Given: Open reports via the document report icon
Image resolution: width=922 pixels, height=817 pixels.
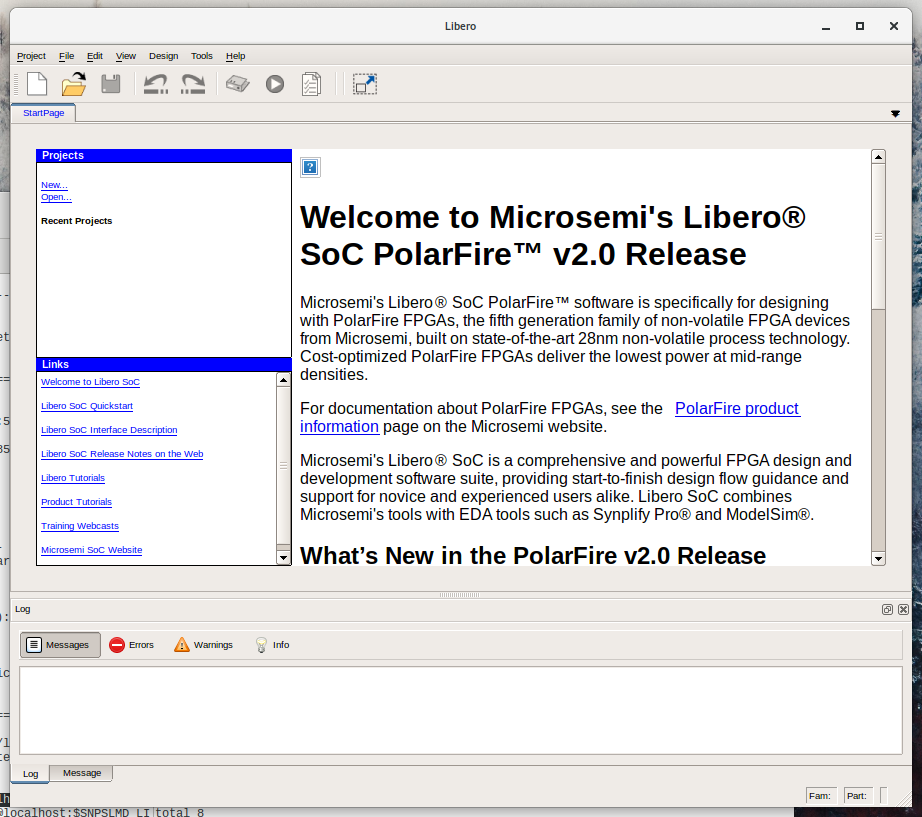Looking at the screenshot, I should point(310,84).
